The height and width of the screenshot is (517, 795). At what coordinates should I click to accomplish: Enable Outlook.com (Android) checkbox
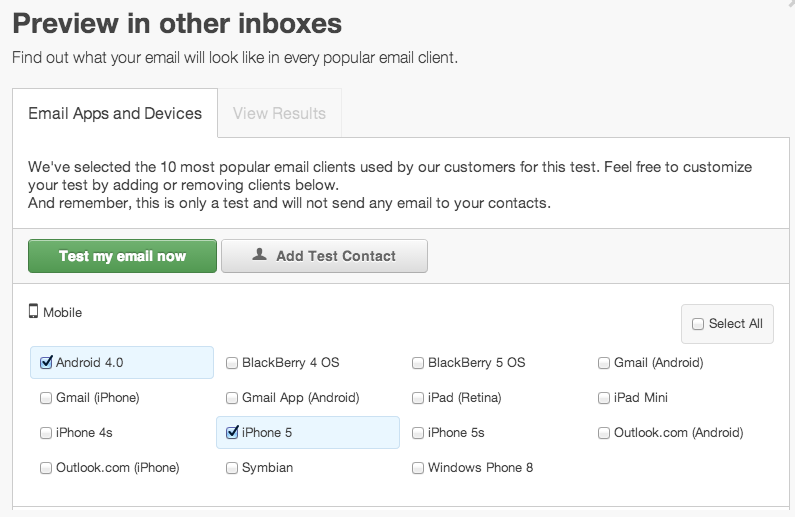pyautogui.click(x=604, y=433)
